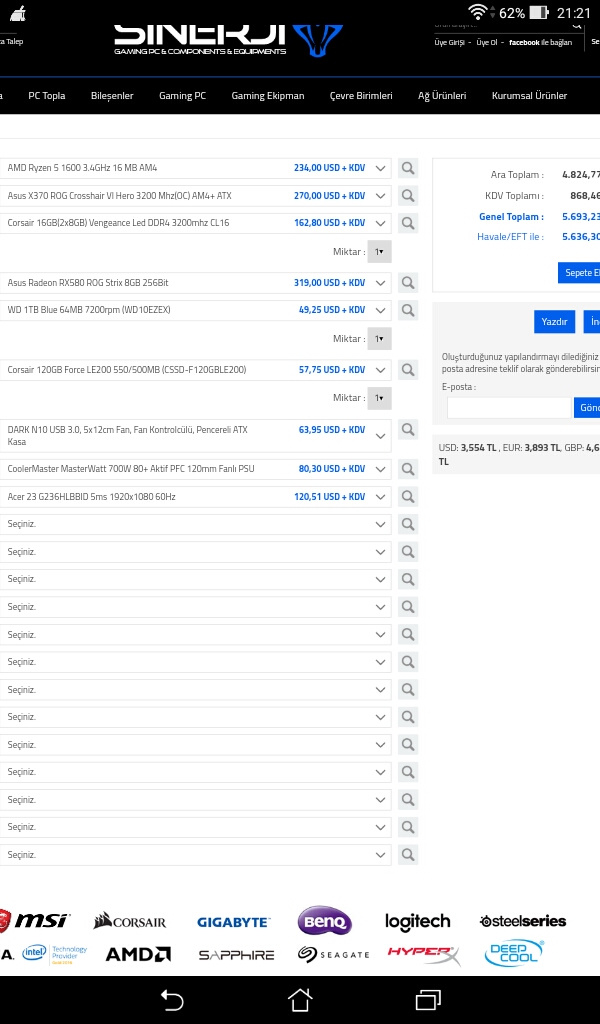Click the SteelSeries brand logo
This screenshot has width=600, height=1024.
523,921
